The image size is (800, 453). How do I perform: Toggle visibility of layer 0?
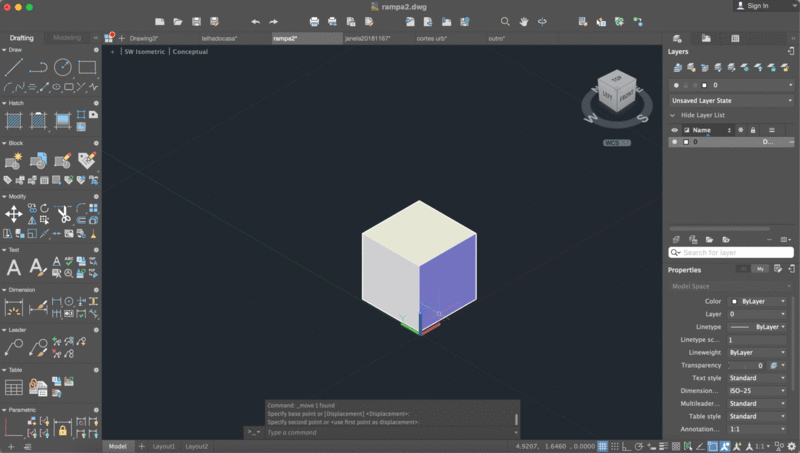pyautogui.click(x=674, y=142)
